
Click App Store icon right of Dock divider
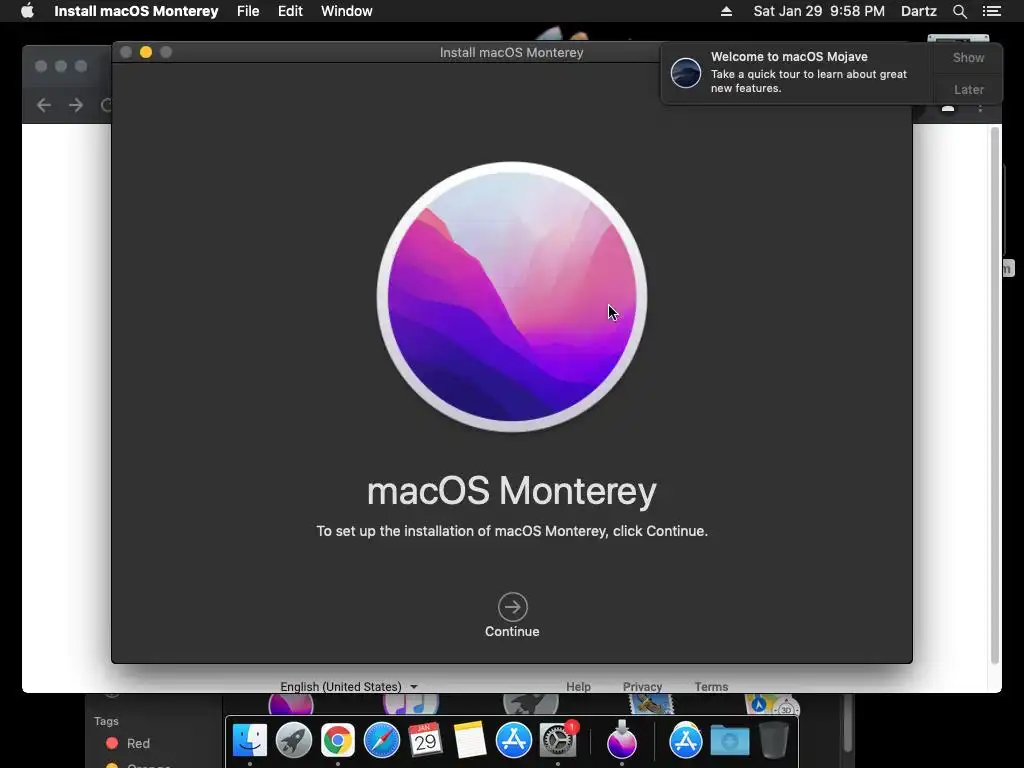686,741
